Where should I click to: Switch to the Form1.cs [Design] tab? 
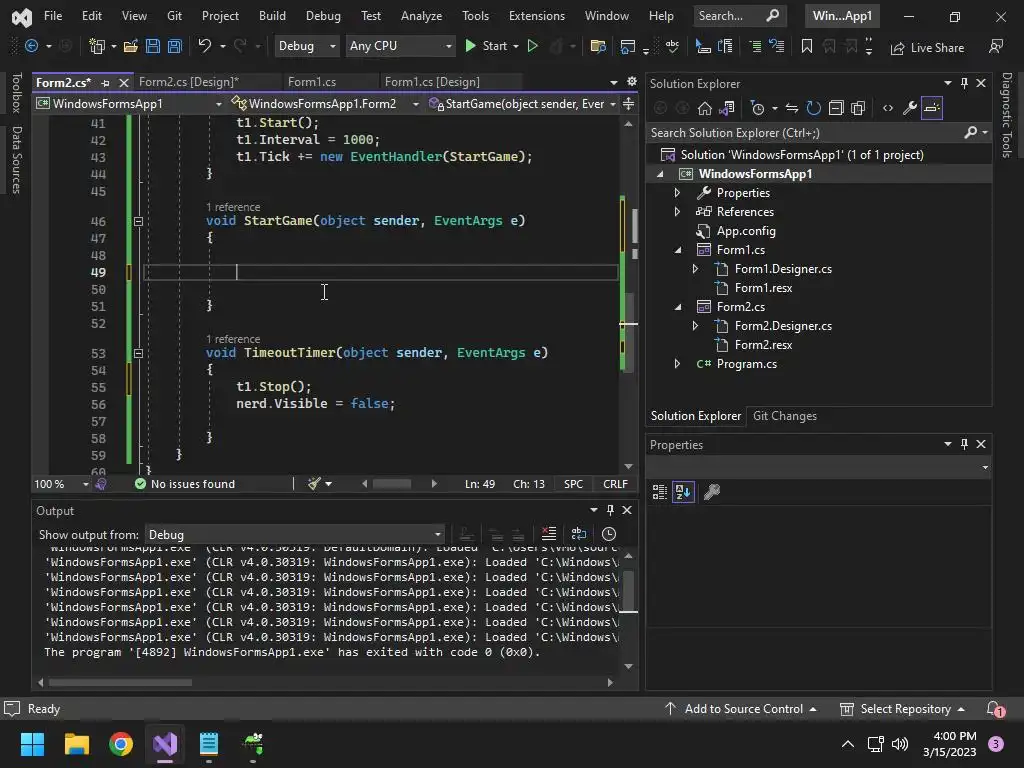431,82
